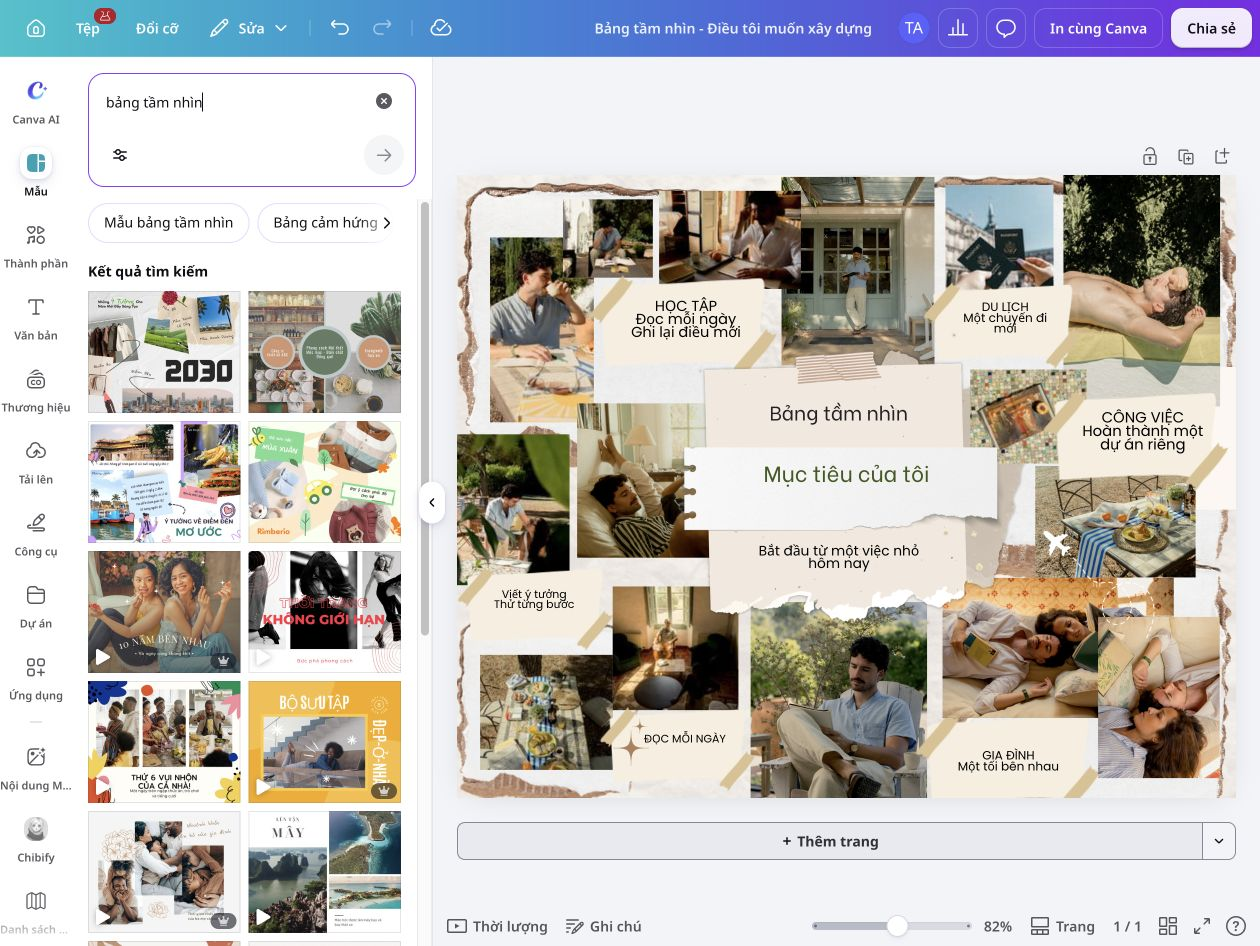Collapse the side panel with arrow
The image size is (1260, 946).
(431, 502)
